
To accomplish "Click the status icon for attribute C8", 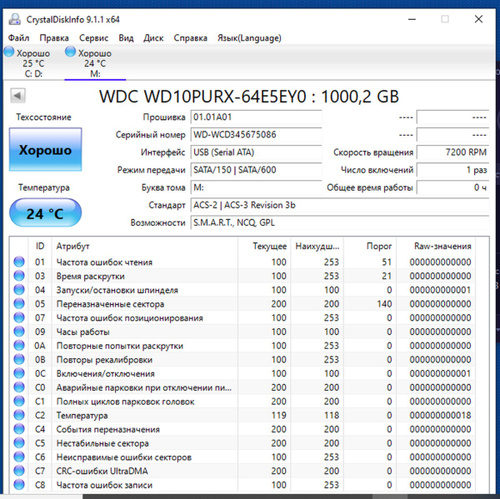I will click(x=19, y=485).
